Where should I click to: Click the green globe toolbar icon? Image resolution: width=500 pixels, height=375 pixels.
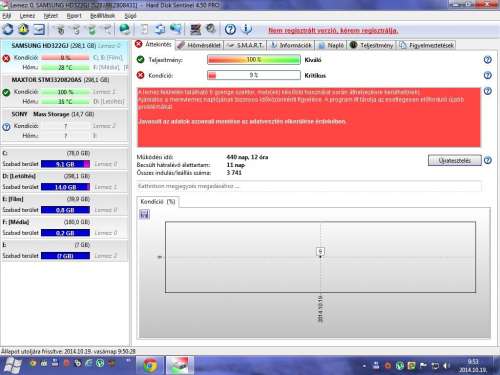(125, 30)
